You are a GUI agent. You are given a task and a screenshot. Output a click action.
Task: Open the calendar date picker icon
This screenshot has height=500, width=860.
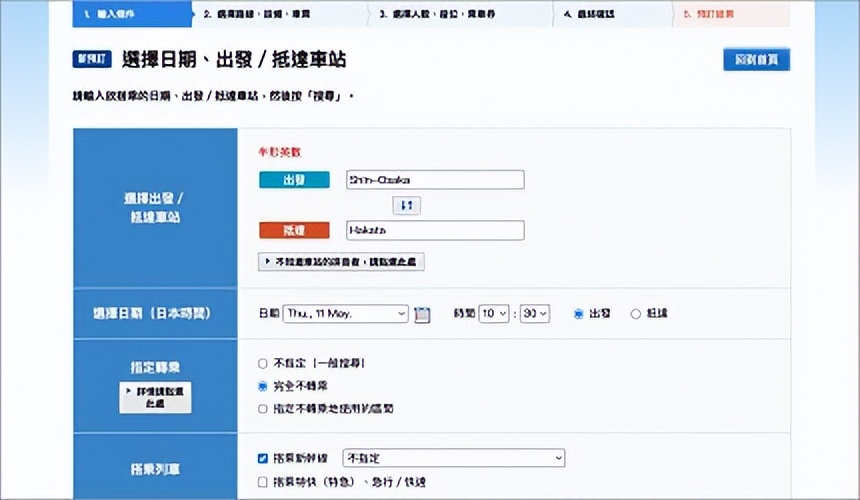[422, 314]
